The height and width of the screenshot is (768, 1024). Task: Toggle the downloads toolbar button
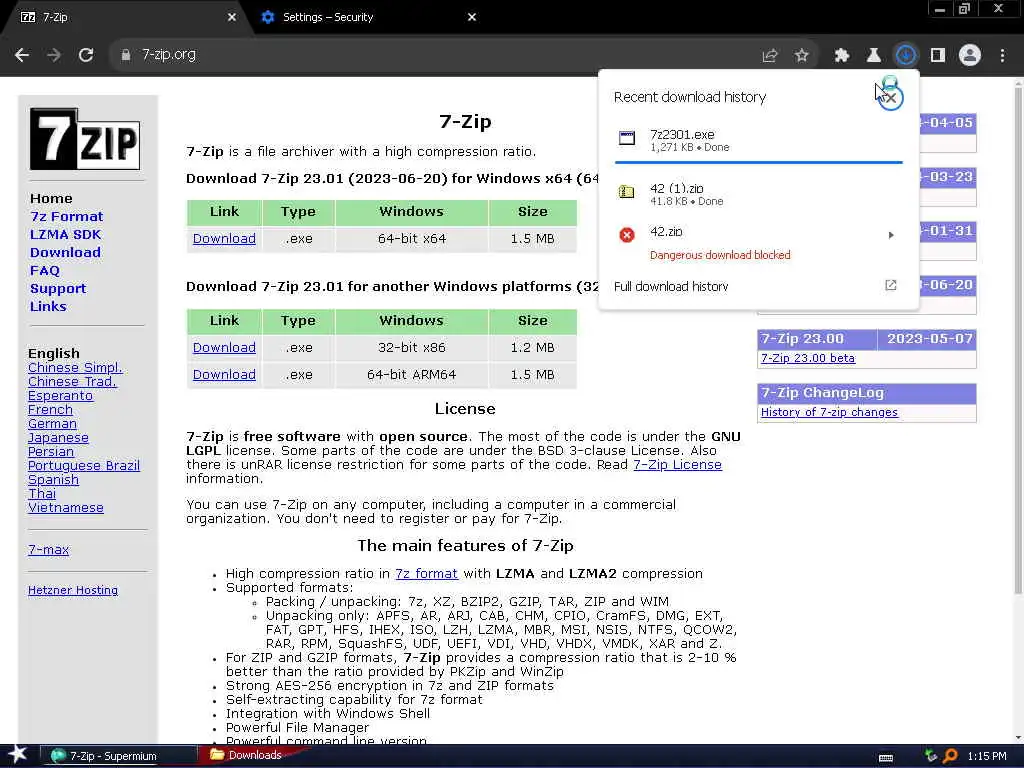point(906,56)
